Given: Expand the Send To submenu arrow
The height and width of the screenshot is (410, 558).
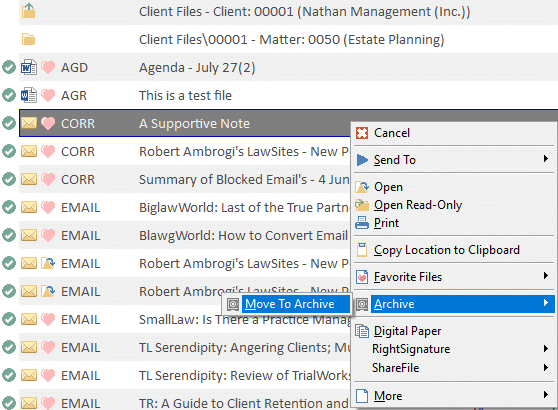Looking at the screenshot, I should coord(546,159).
